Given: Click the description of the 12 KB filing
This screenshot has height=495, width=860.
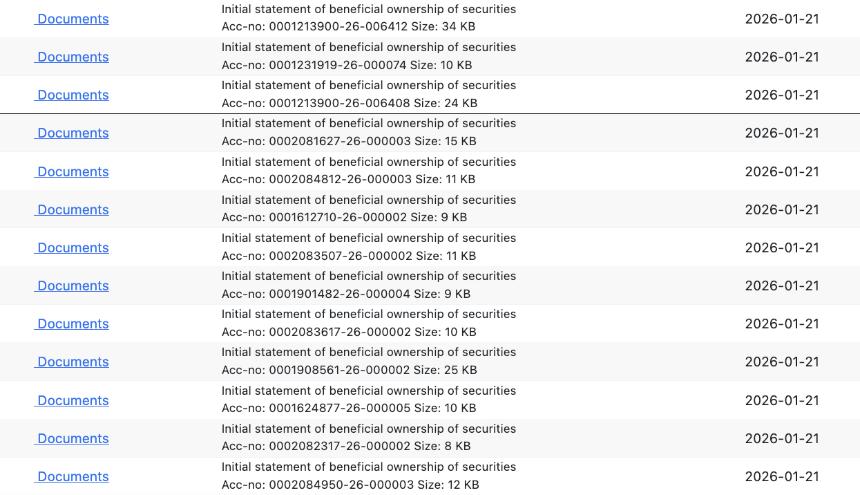Looking at the screenshot, I should 368,467.
